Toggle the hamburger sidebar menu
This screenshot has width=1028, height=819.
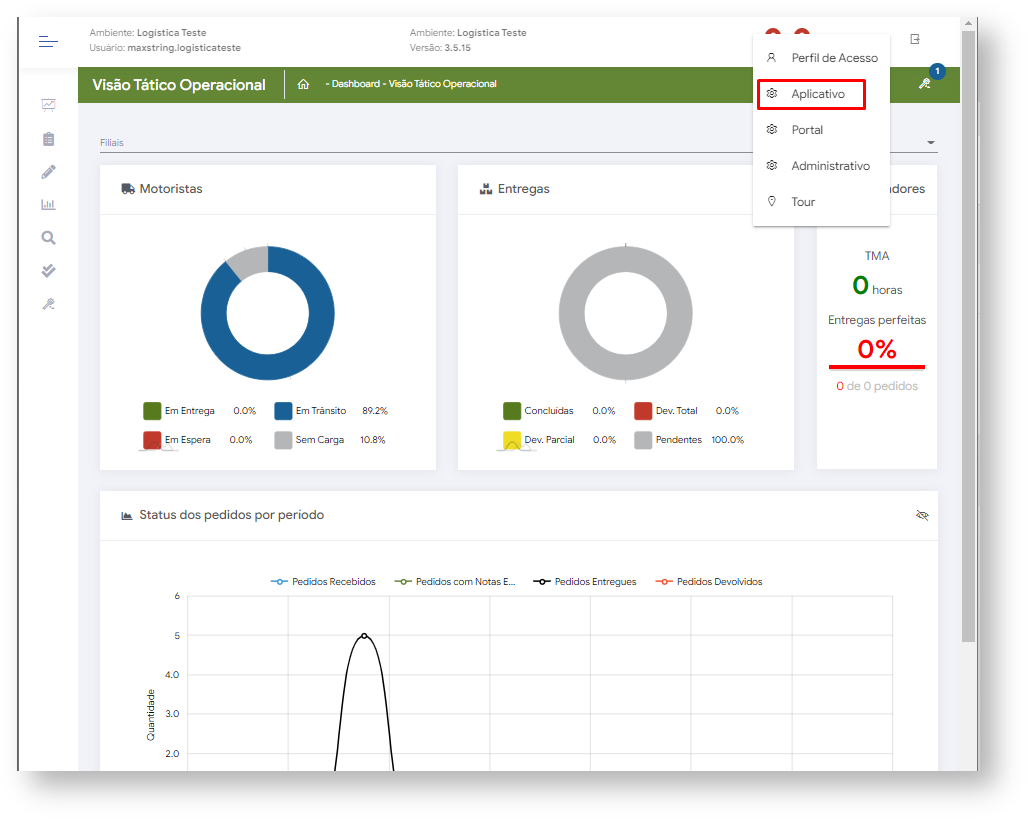(48, 41)
